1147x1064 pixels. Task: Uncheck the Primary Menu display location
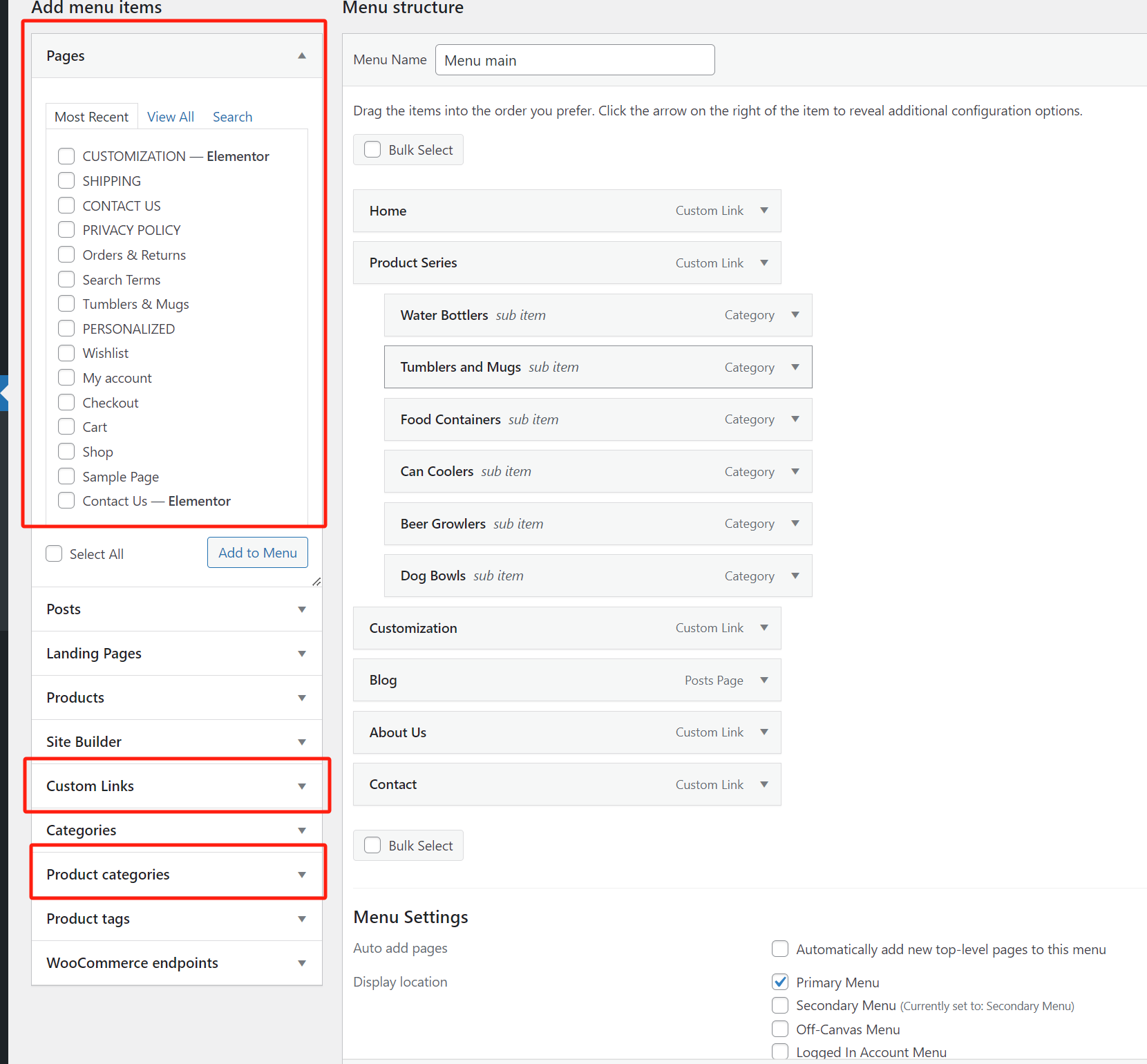click(x=779, y=982)
